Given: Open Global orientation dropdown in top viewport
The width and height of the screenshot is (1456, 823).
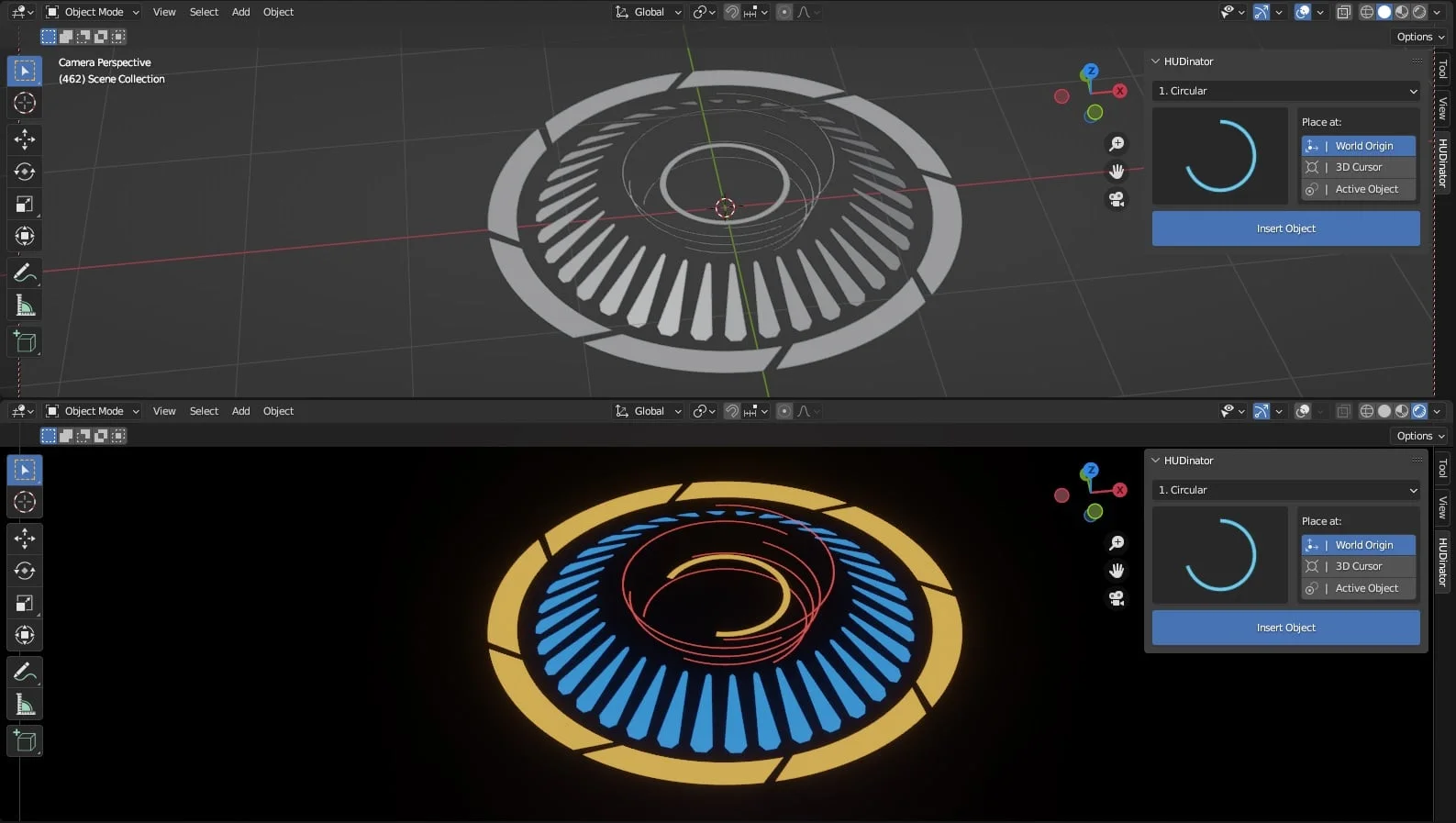Looking at the screenshot, I should tap(649, 12).
